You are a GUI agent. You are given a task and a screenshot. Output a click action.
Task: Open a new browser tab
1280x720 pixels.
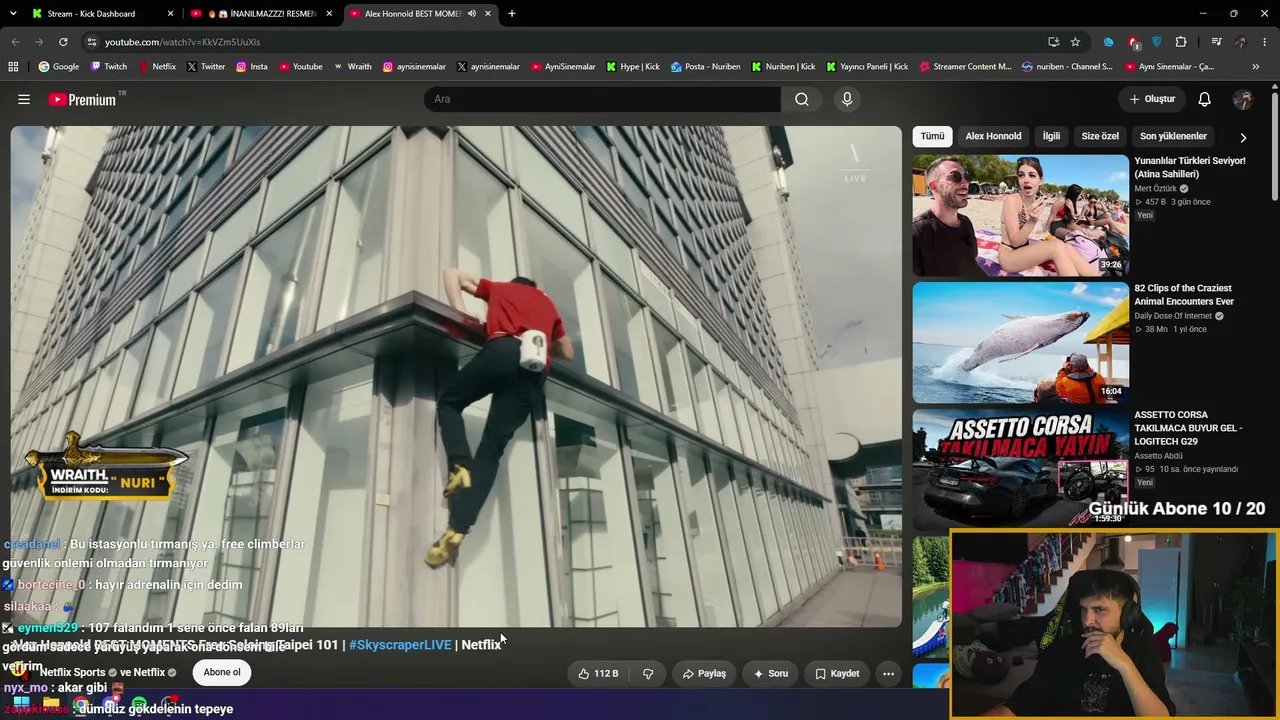coord(512,14)
